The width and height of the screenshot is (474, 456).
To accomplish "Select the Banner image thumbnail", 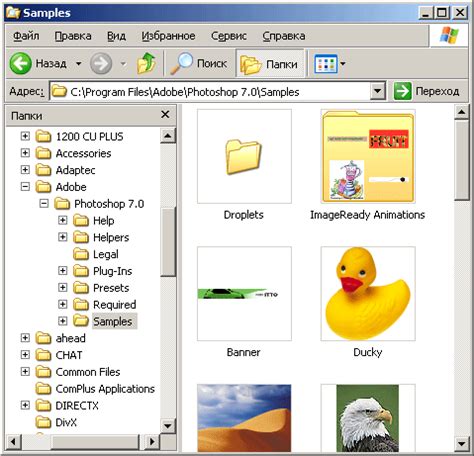I will click(x=244, y=294).
